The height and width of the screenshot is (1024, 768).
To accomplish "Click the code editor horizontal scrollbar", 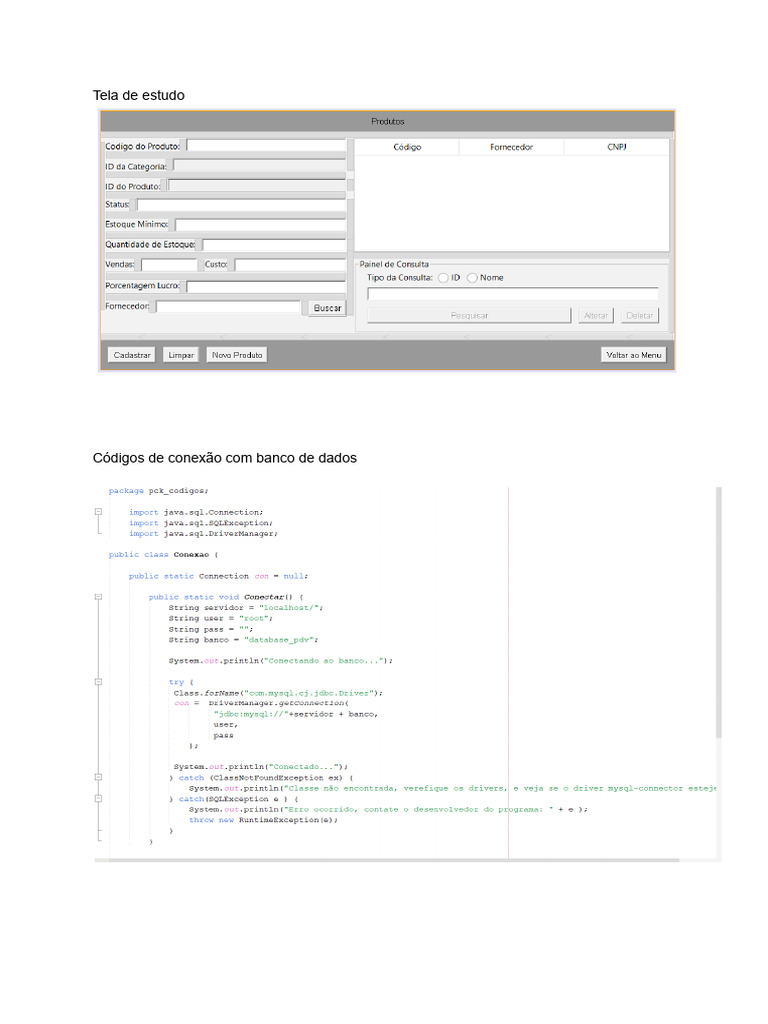I will (x=394, y=860).
